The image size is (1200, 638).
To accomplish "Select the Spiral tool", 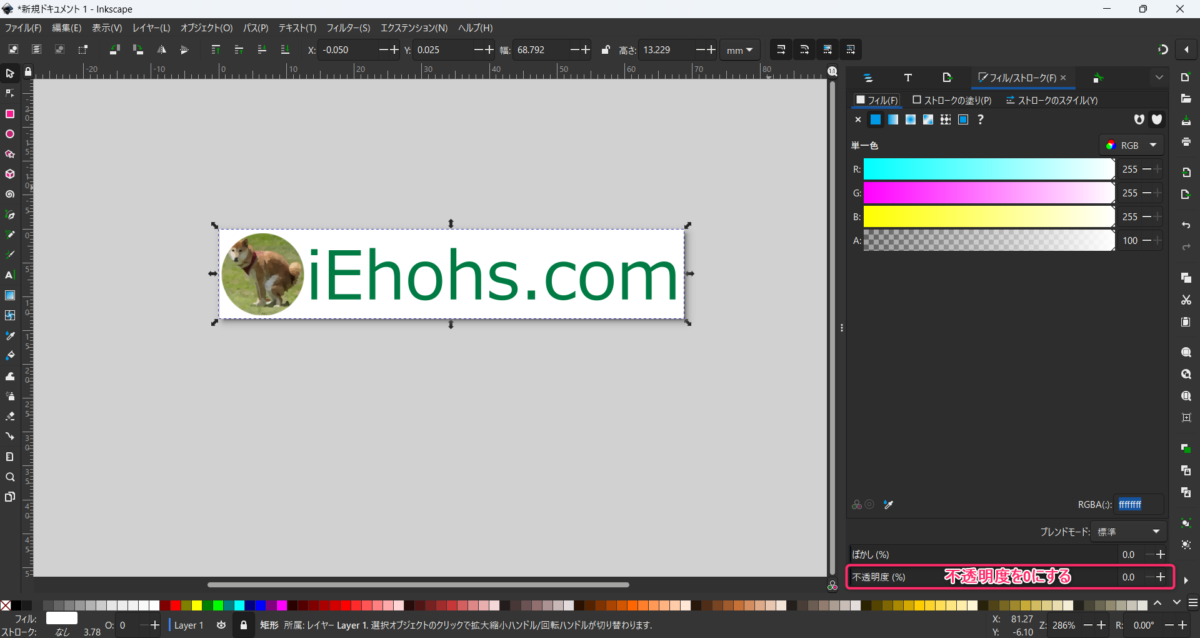I will pos(10,194).
